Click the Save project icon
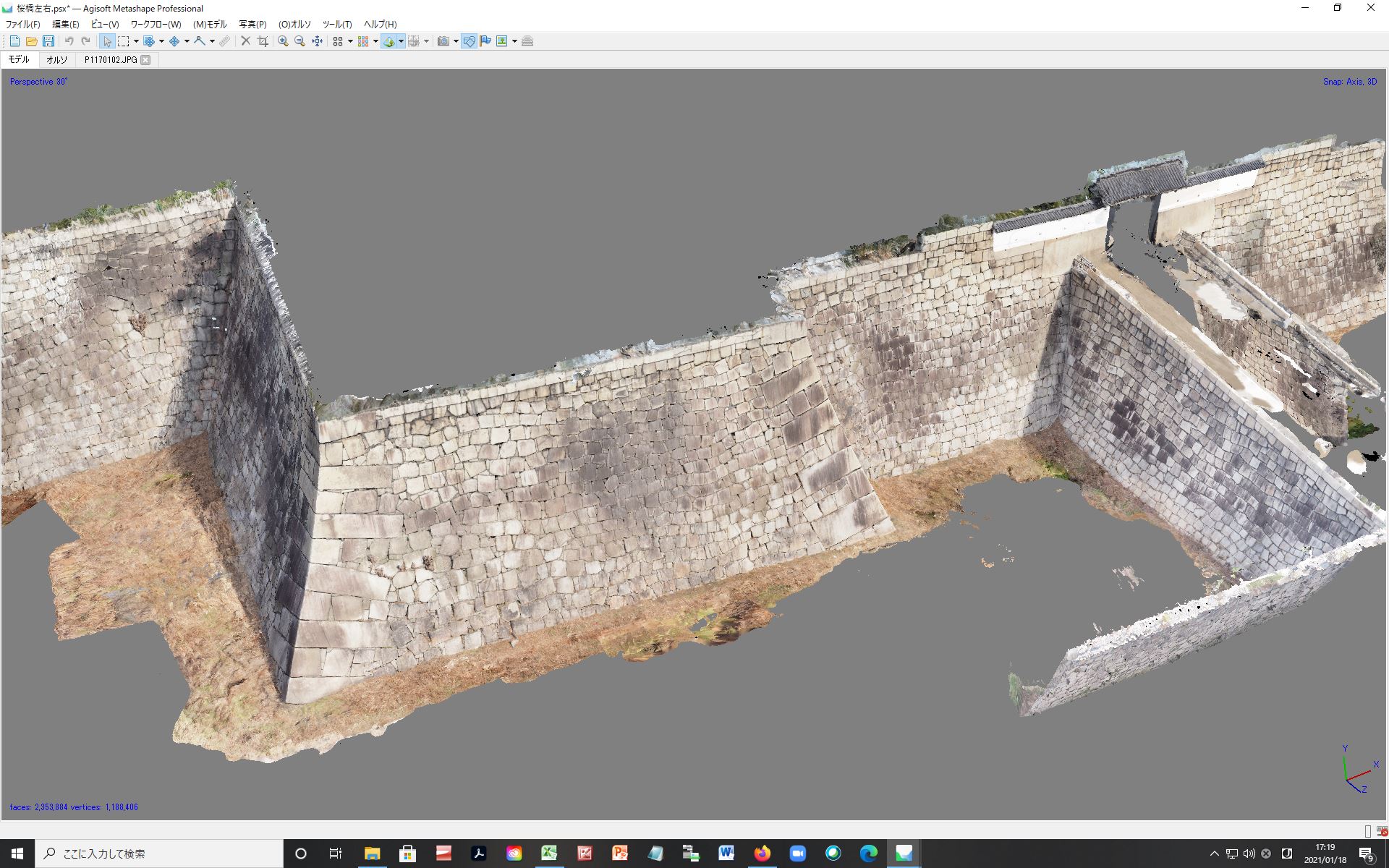The height and width of the screenshot is (868, 1389). [x=48, y=41]
